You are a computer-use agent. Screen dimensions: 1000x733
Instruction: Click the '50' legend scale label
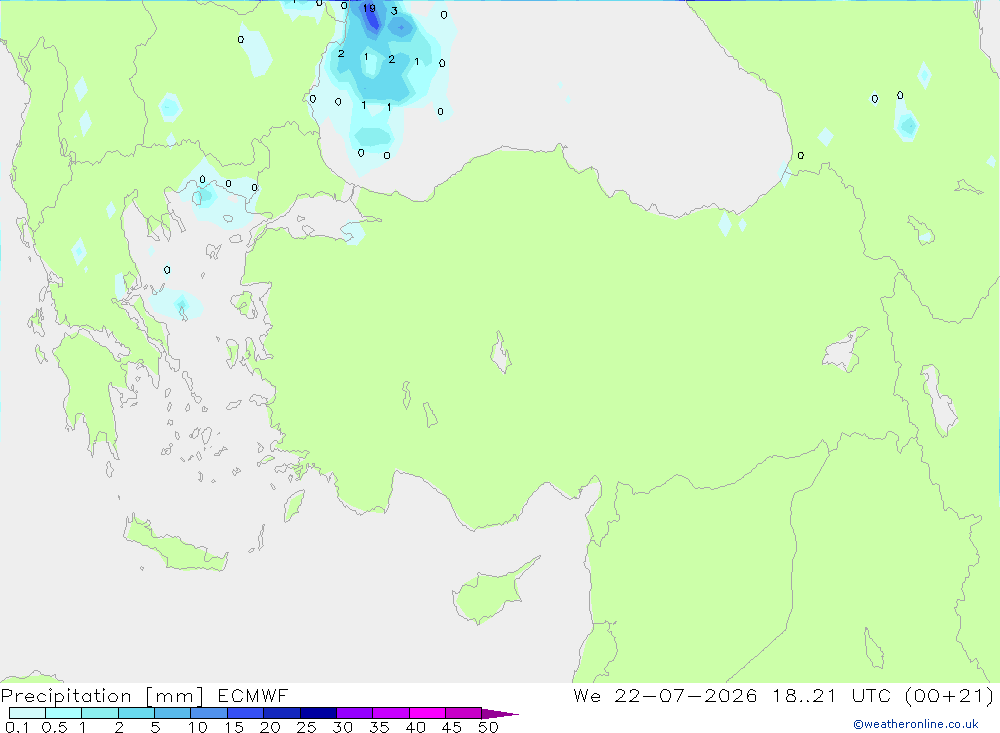[x=488, y=727]
